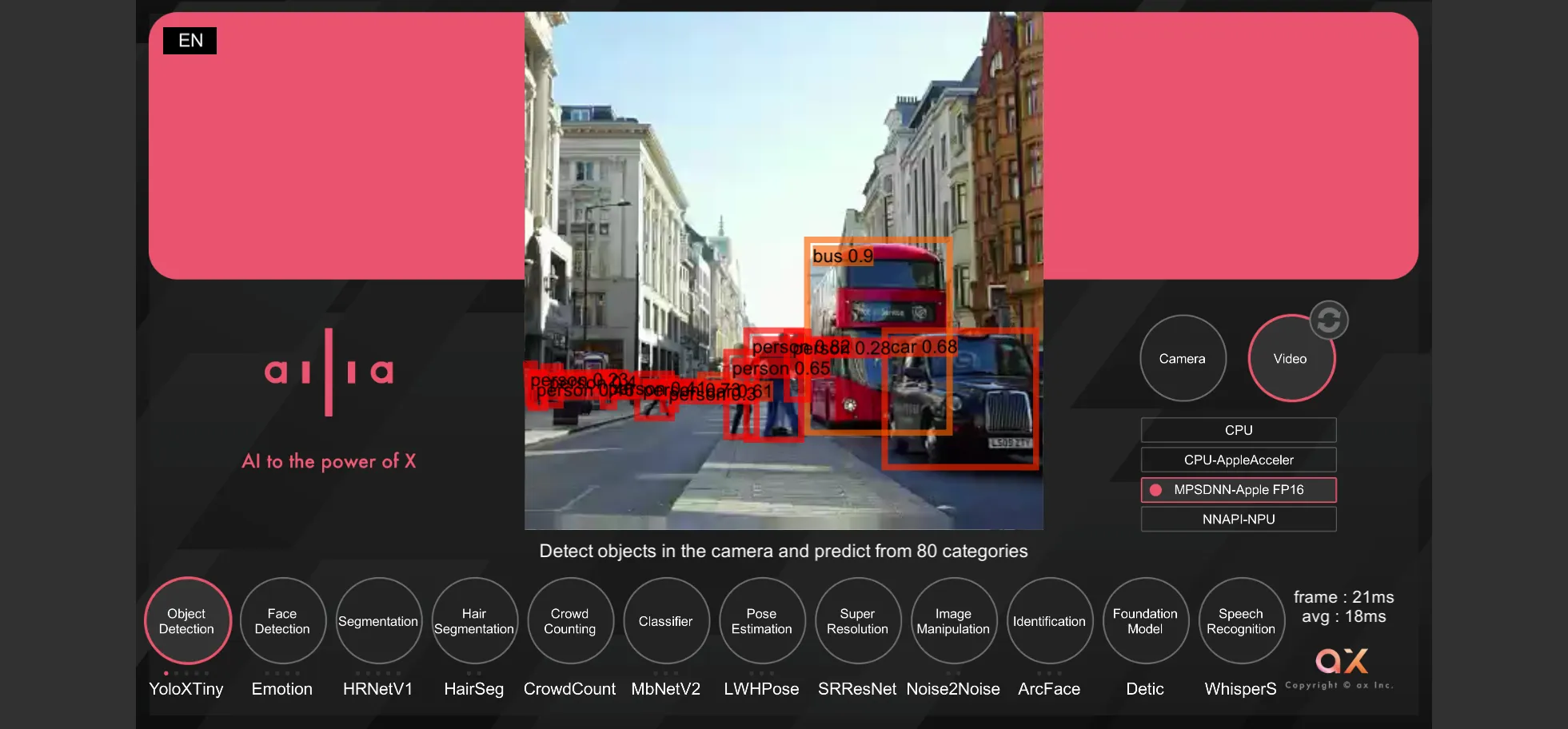Click the 'avg : 18ms' readout
This screenshot has height=729, width=1568.
(1344, 616)
